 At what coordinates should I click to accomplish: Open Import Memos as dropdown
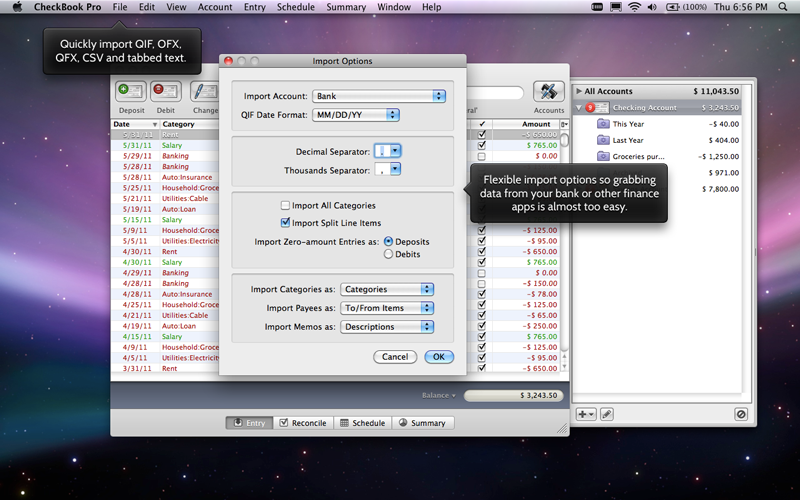387,327
